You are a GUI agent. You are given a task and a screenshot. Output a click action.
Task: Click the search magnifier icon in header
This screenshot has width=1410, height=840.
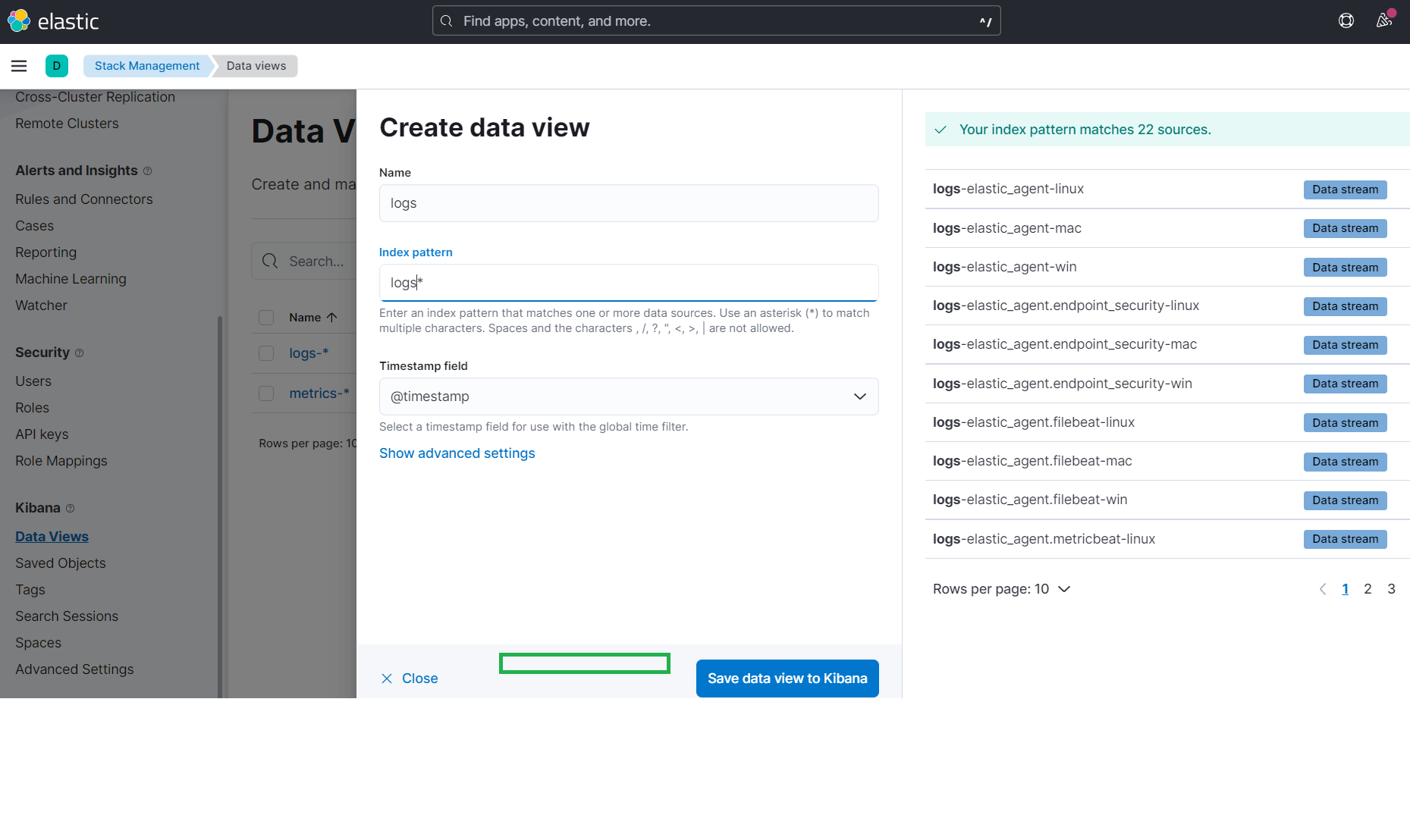click(447, 21)
